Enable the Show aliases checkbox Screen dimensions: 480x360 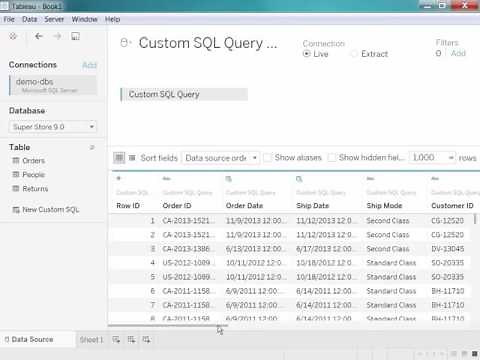[x=267, y=157]
